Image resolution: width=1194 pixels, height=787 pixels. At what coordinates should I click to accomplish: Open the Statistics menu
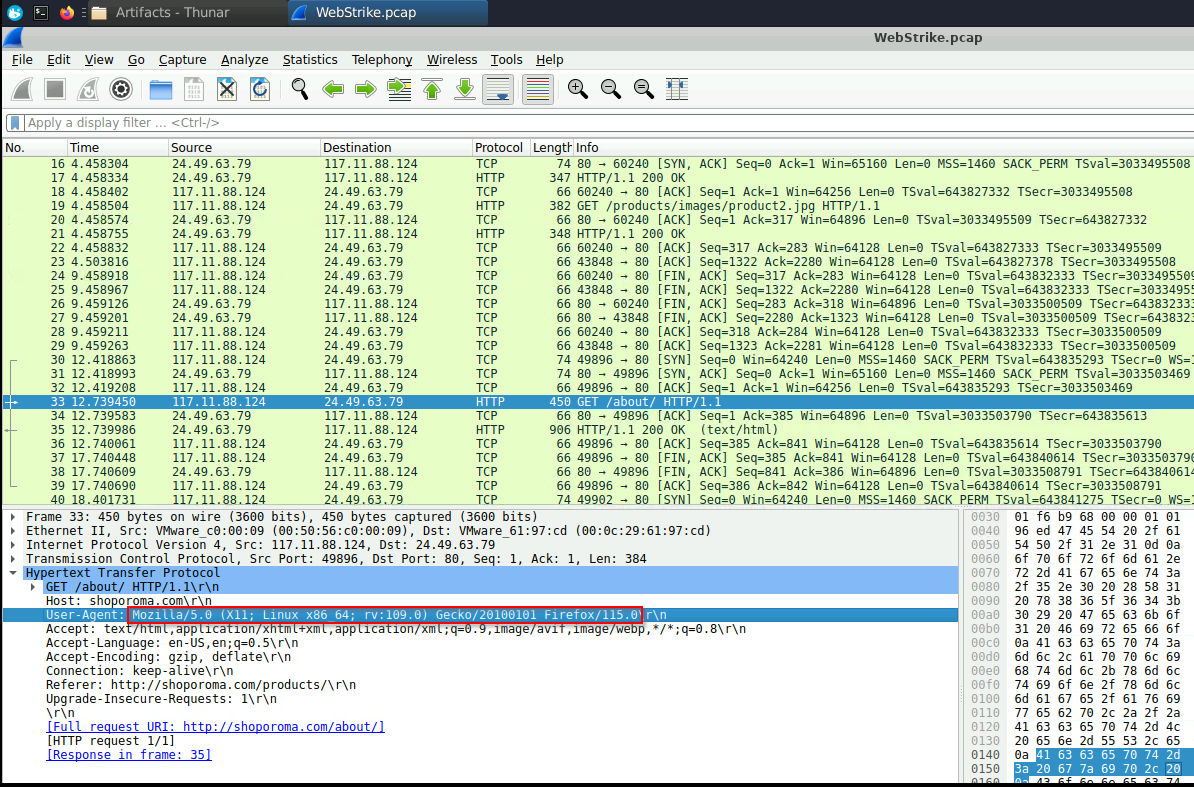click(310, 60)
